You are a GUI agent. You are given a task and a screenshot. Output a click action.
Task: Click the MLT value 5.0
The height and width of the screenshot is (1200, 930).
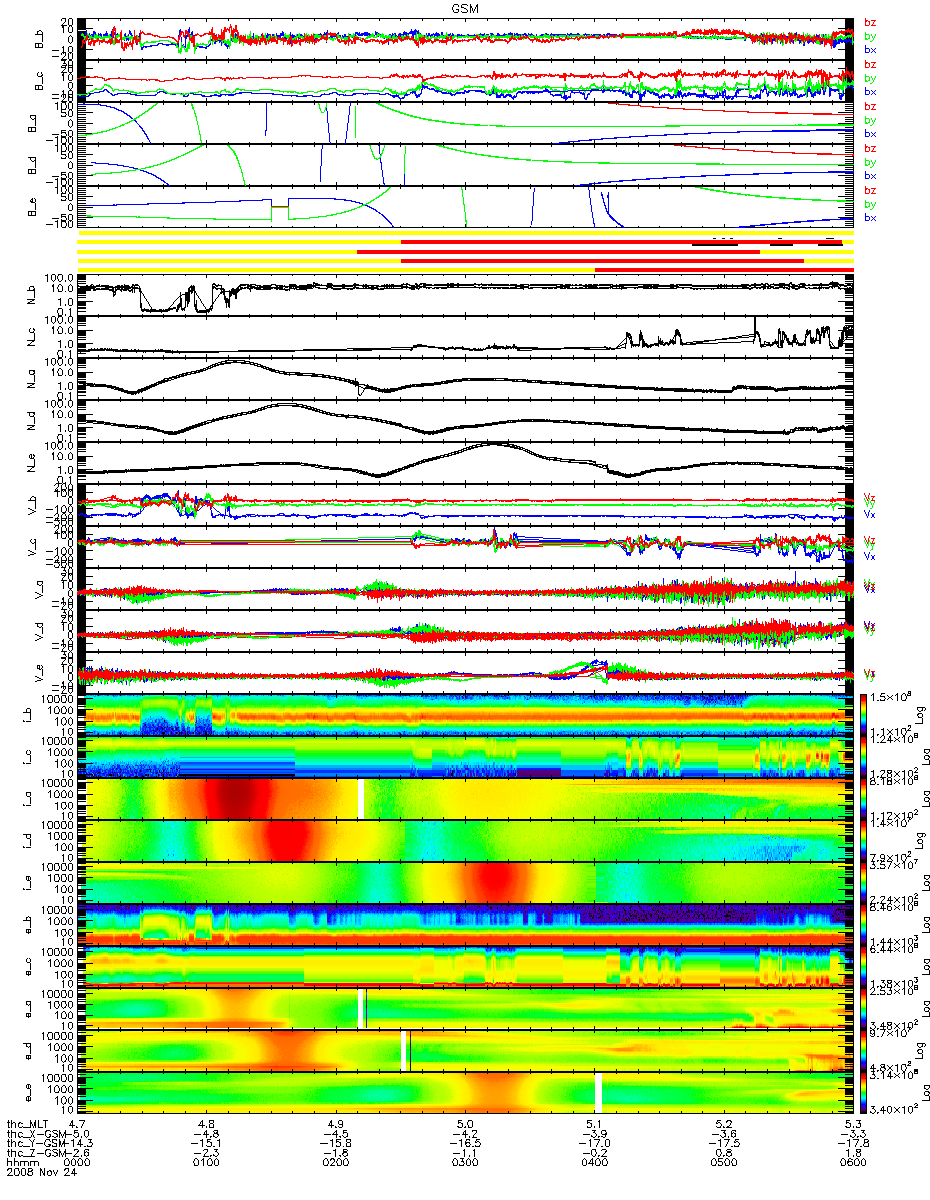tap(465, 1125)
